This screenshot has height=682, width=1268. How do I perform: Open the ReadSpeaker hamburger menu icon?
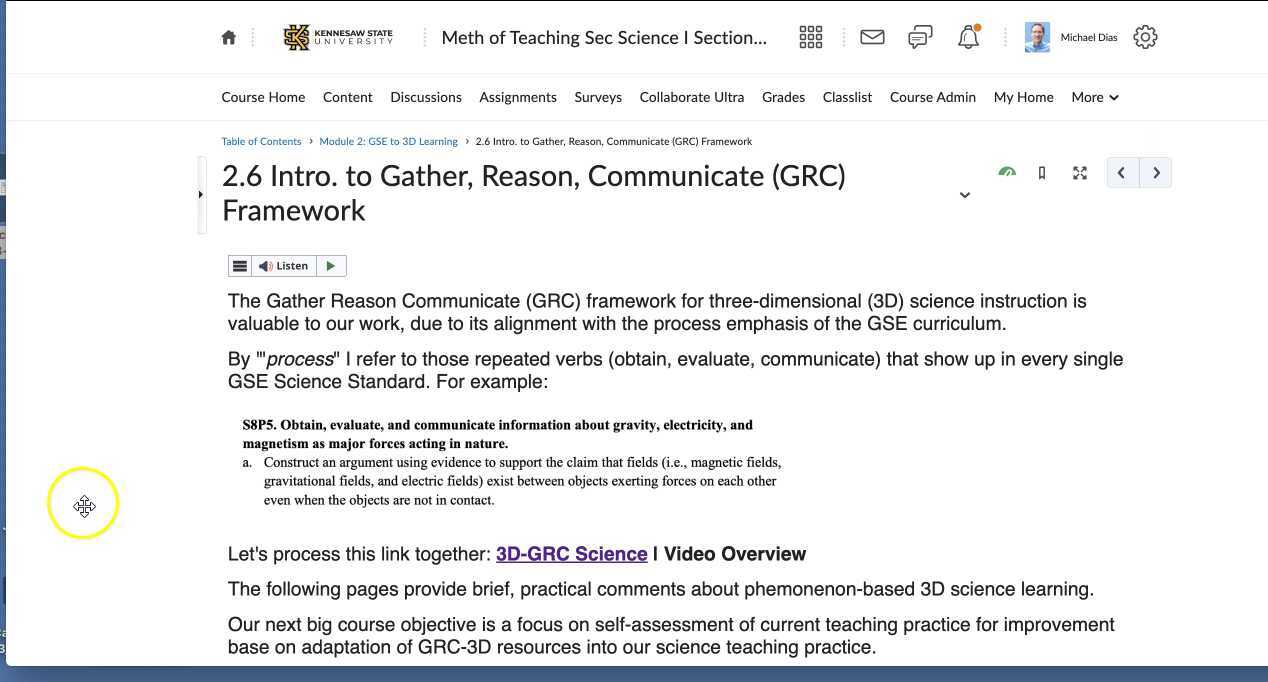pos(240,265)
